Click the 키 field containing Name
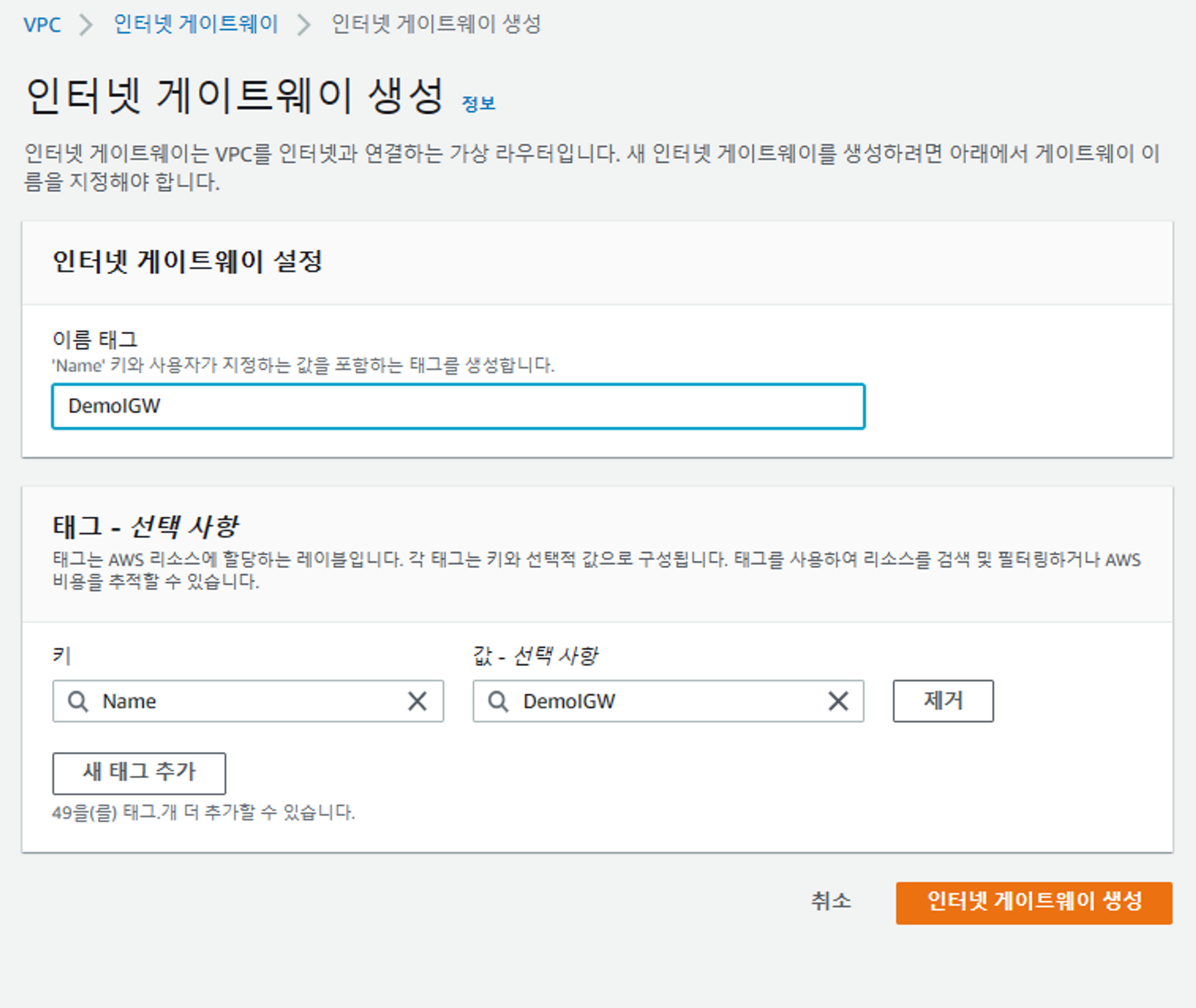This screenshot has height=1008, width=1196. coord(249,701)
